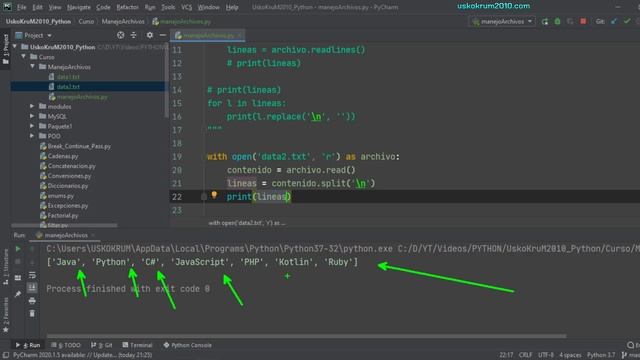
Task: Click the Project tree horizontal scrollbar
Action: point(64,225)
